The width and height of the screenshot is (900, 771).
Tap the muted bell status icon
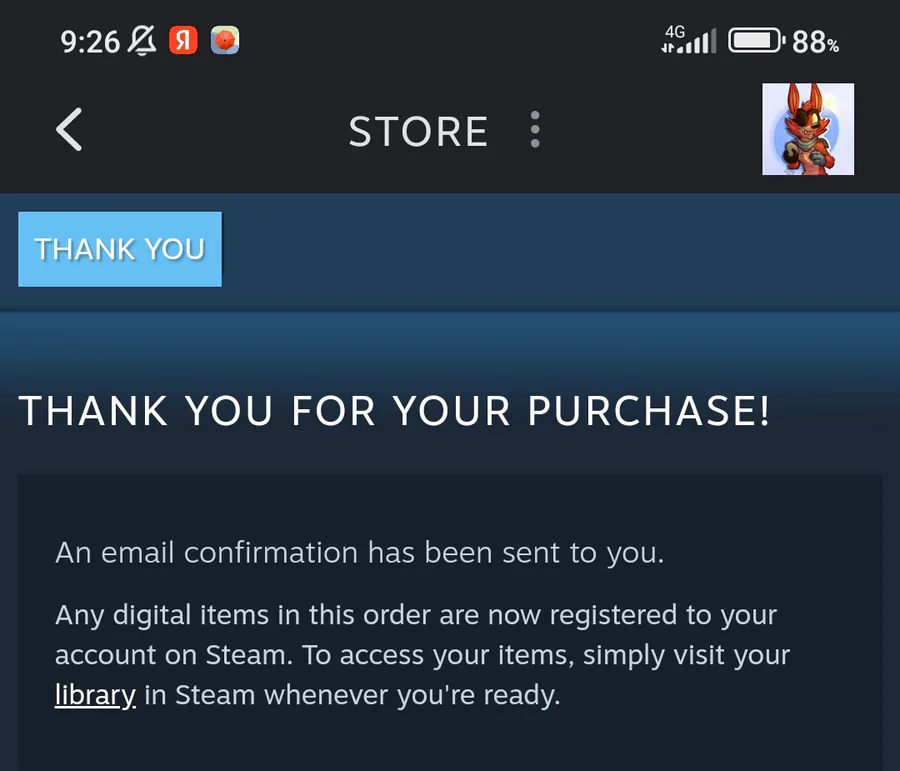pyautogui.click(x=143, y=41)
